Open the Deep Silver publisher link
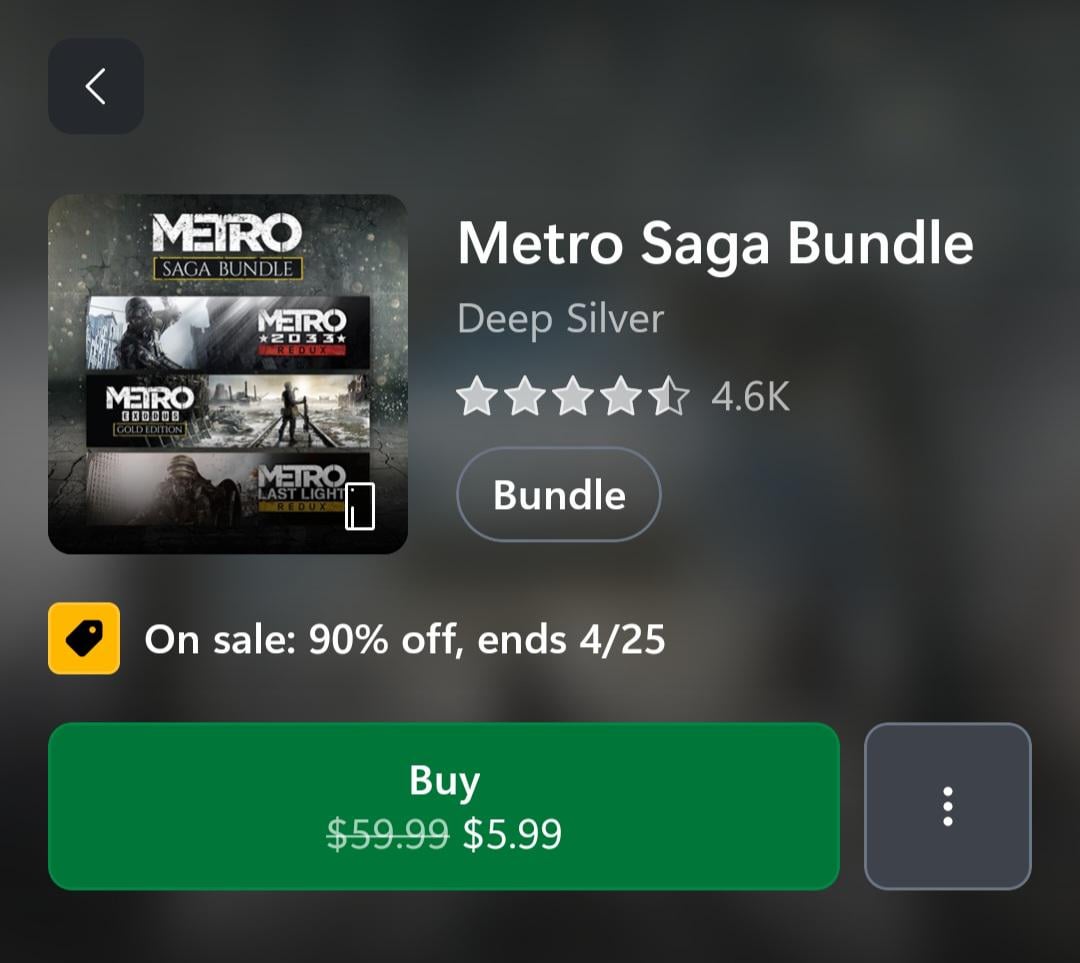The image size is (1080, 963). (x=560, y=319)
